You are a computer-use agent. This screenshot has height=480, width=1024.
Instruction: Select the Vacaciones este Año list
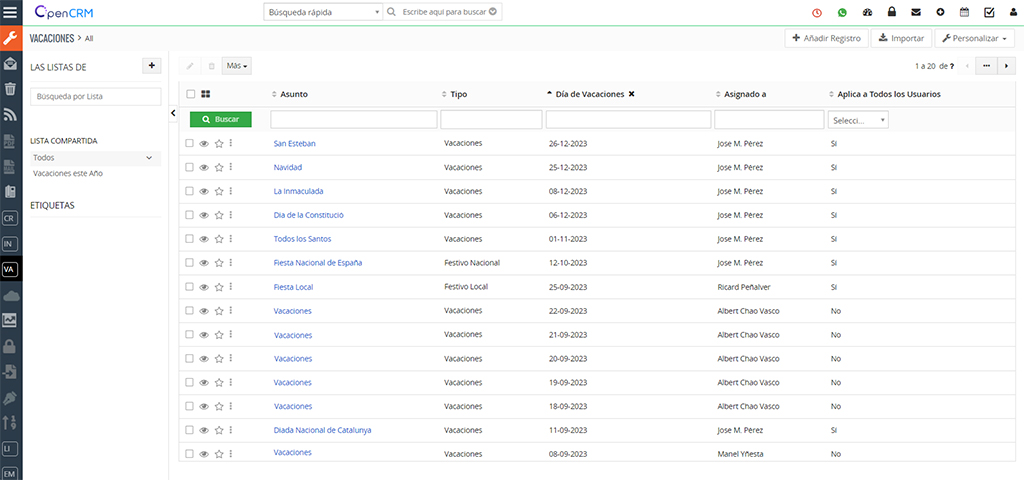[x=68, y=174]
